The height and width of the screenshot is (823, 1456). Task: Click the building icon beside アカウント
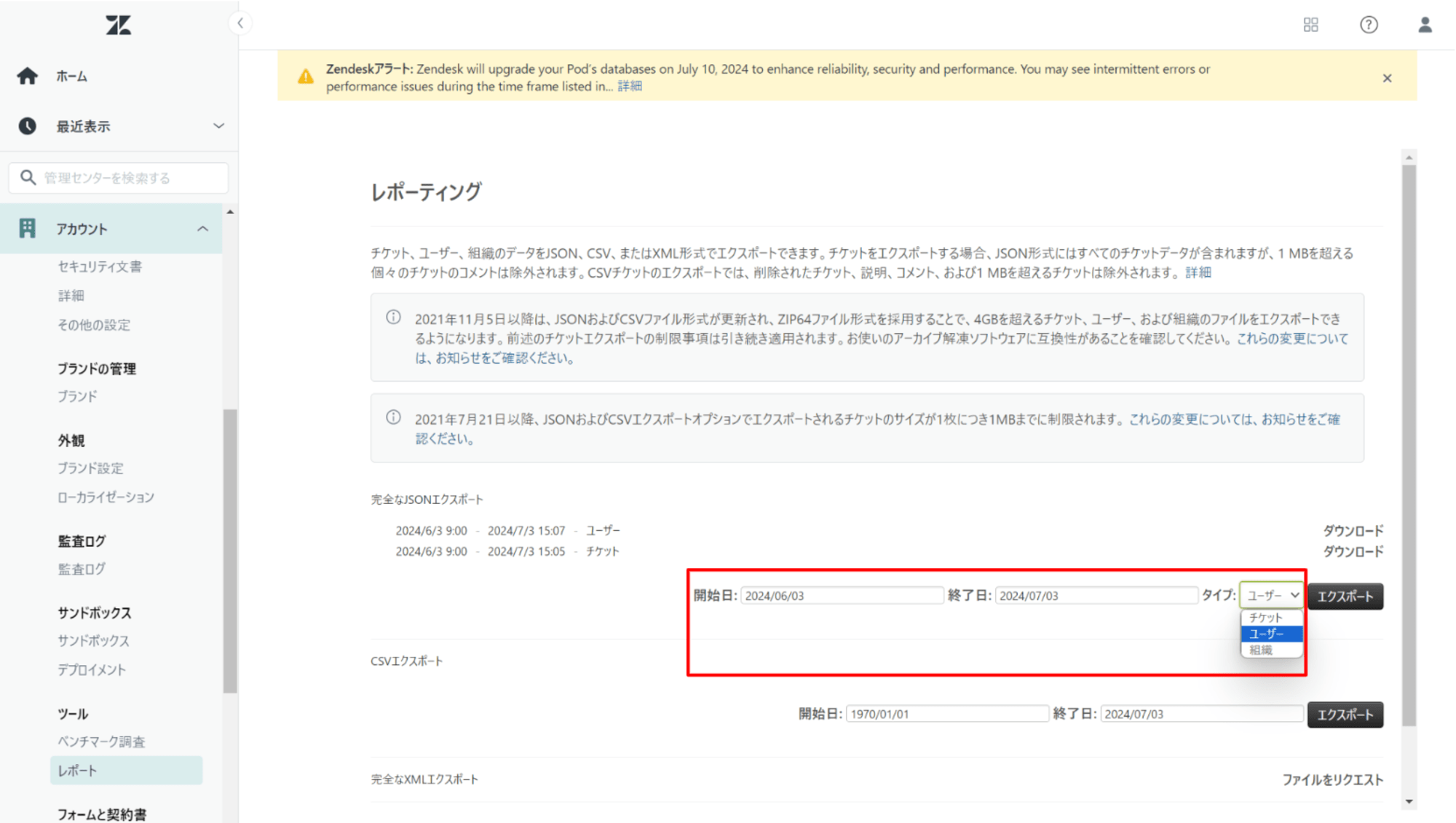coord(27,229)
